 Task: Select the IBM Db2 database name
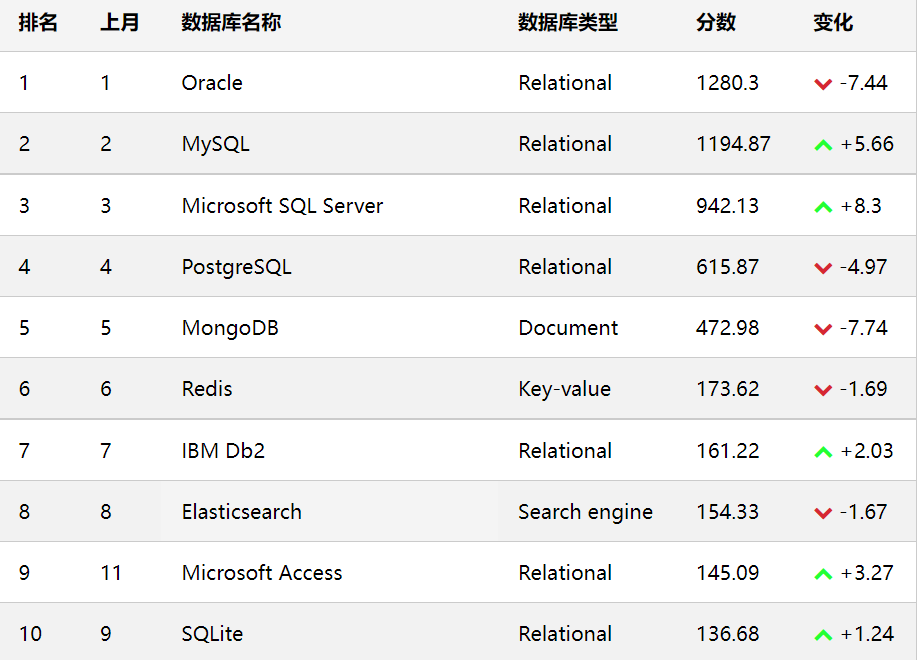click(223, 451)
